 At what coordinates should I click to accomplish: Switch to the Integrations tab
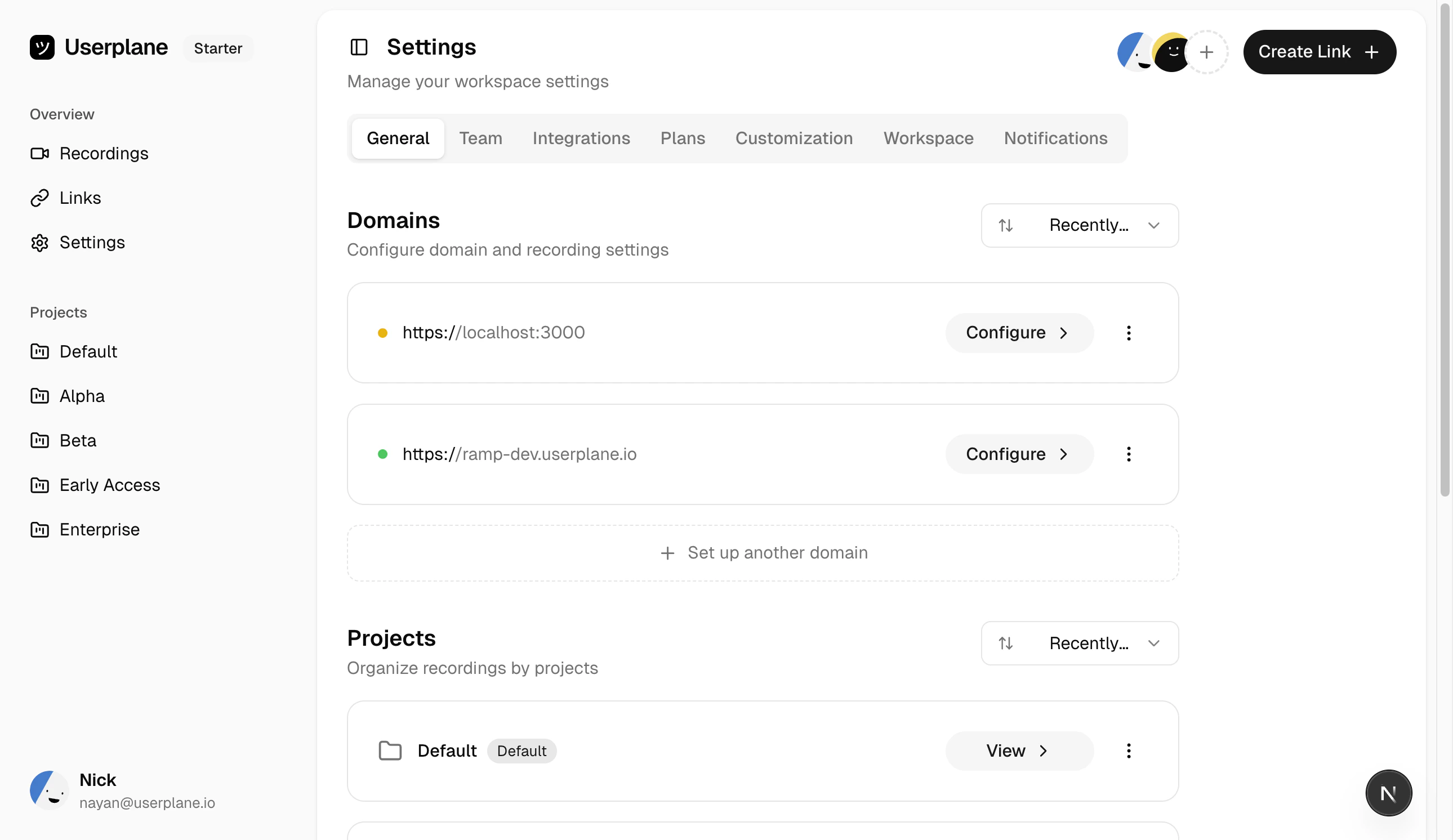click(x=581, y=138)
